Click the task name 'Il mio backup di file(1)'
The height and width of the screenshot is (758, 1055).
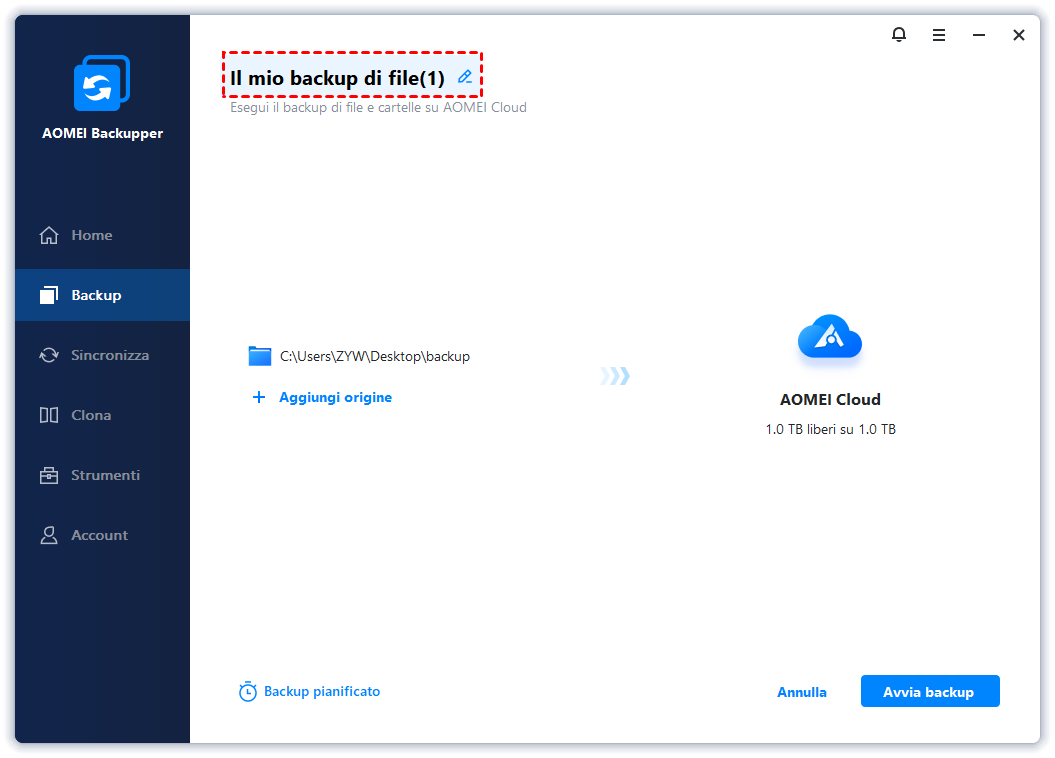coord(337,78)
